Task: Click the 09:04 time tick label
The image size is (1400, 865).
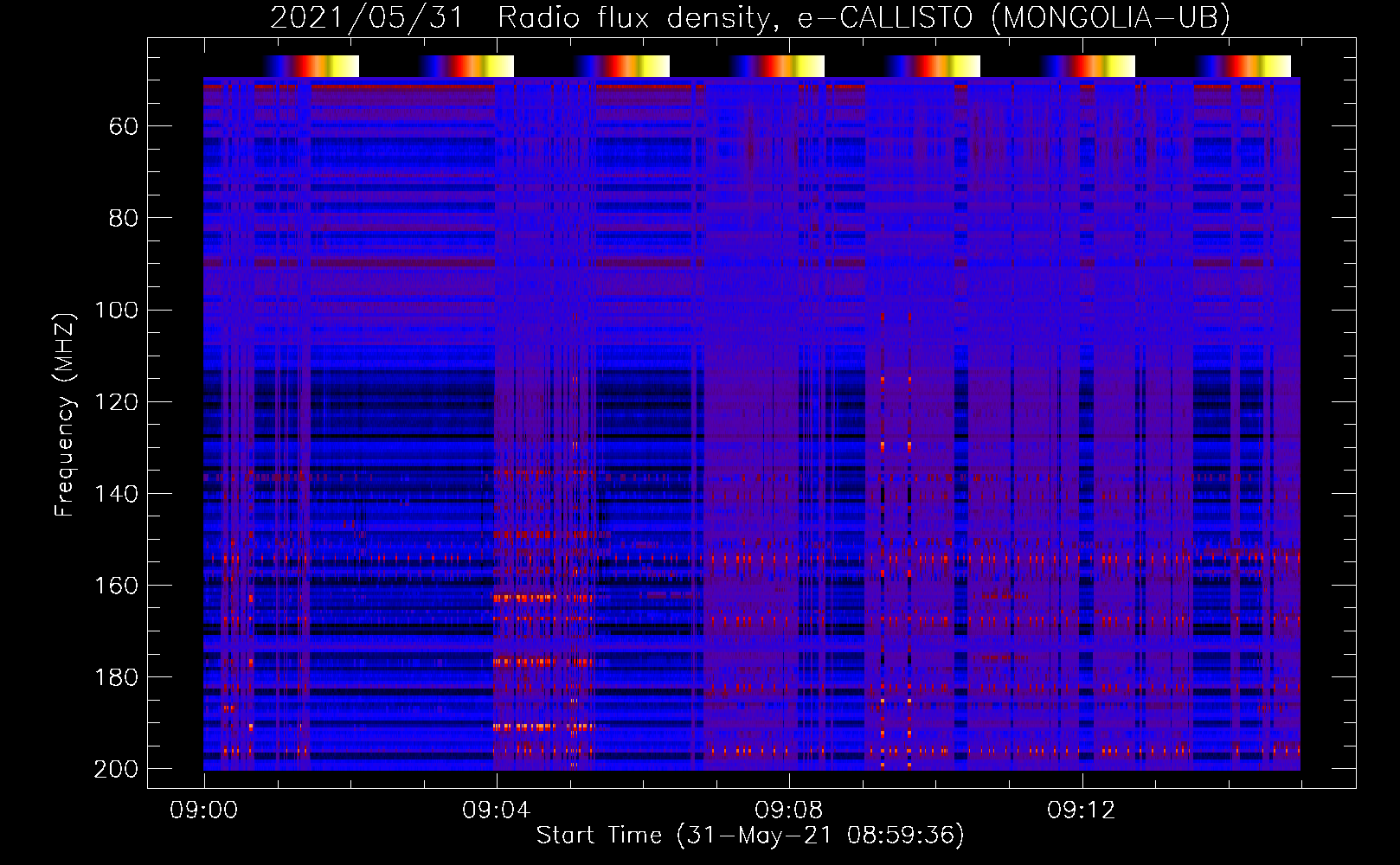Action: 497,811
